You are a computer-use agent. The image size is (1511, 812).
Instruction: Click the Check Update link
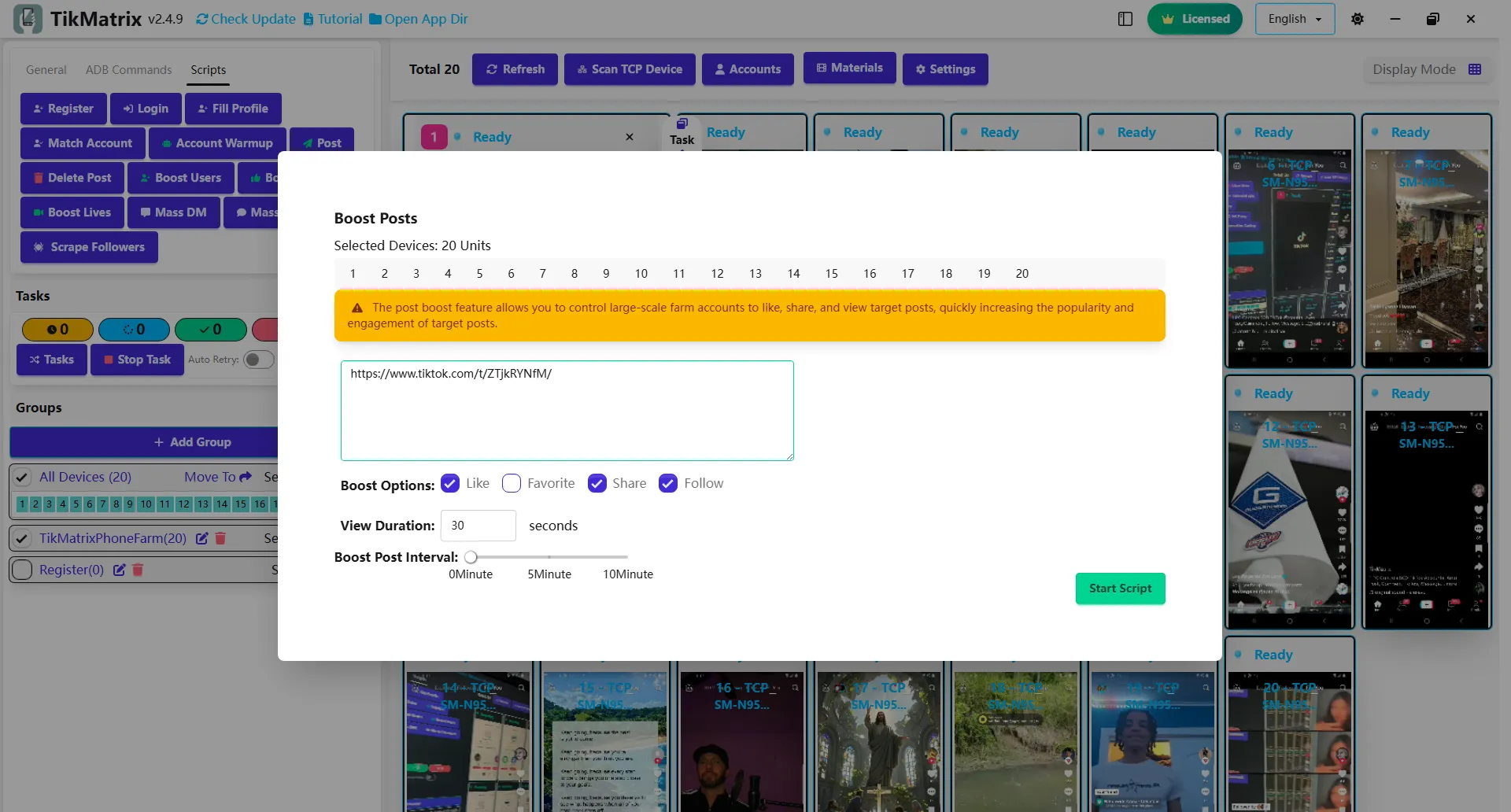point(245,18)
